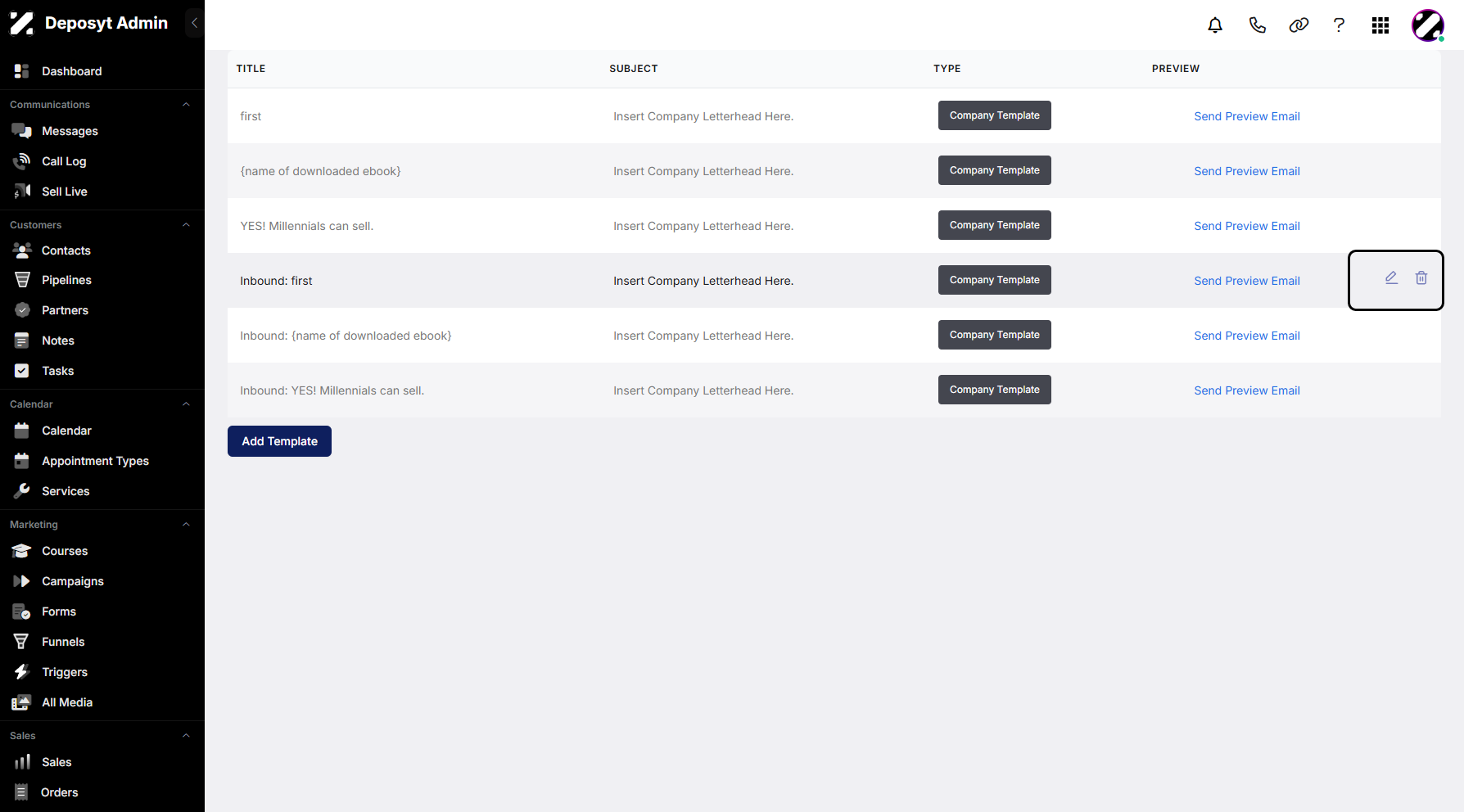1464x812 pixels.
Task: Click the Add Template button
Action: pyautogui.click(x=279, y=441)
